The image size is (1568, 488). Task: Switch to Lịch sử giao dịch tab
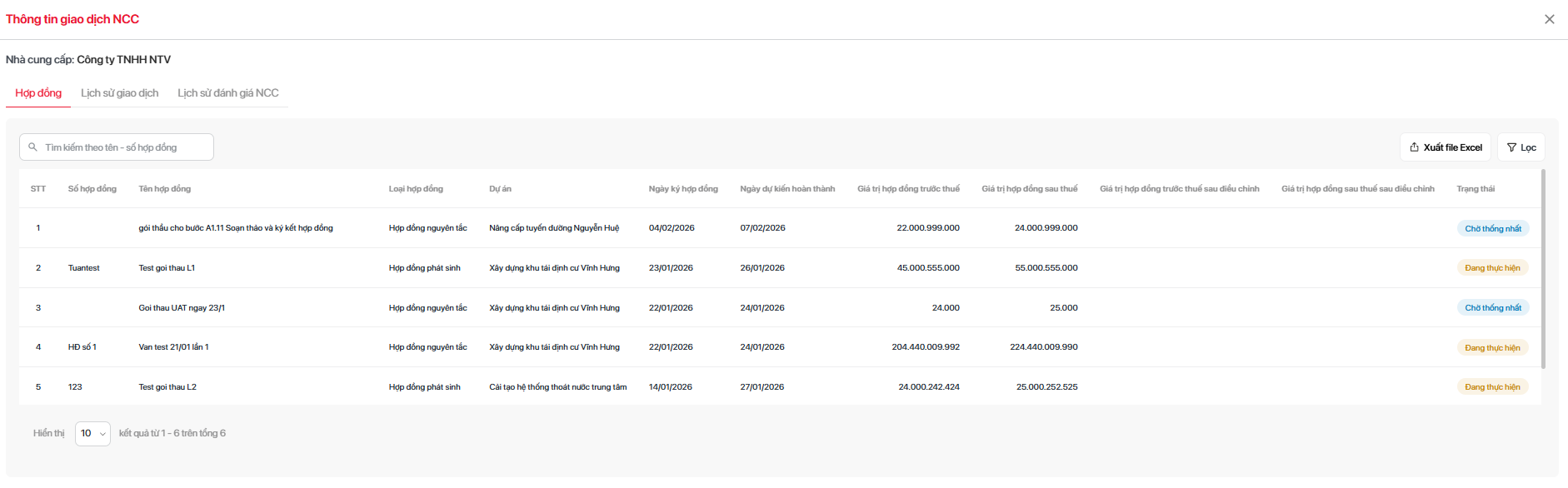pos(119,93)
